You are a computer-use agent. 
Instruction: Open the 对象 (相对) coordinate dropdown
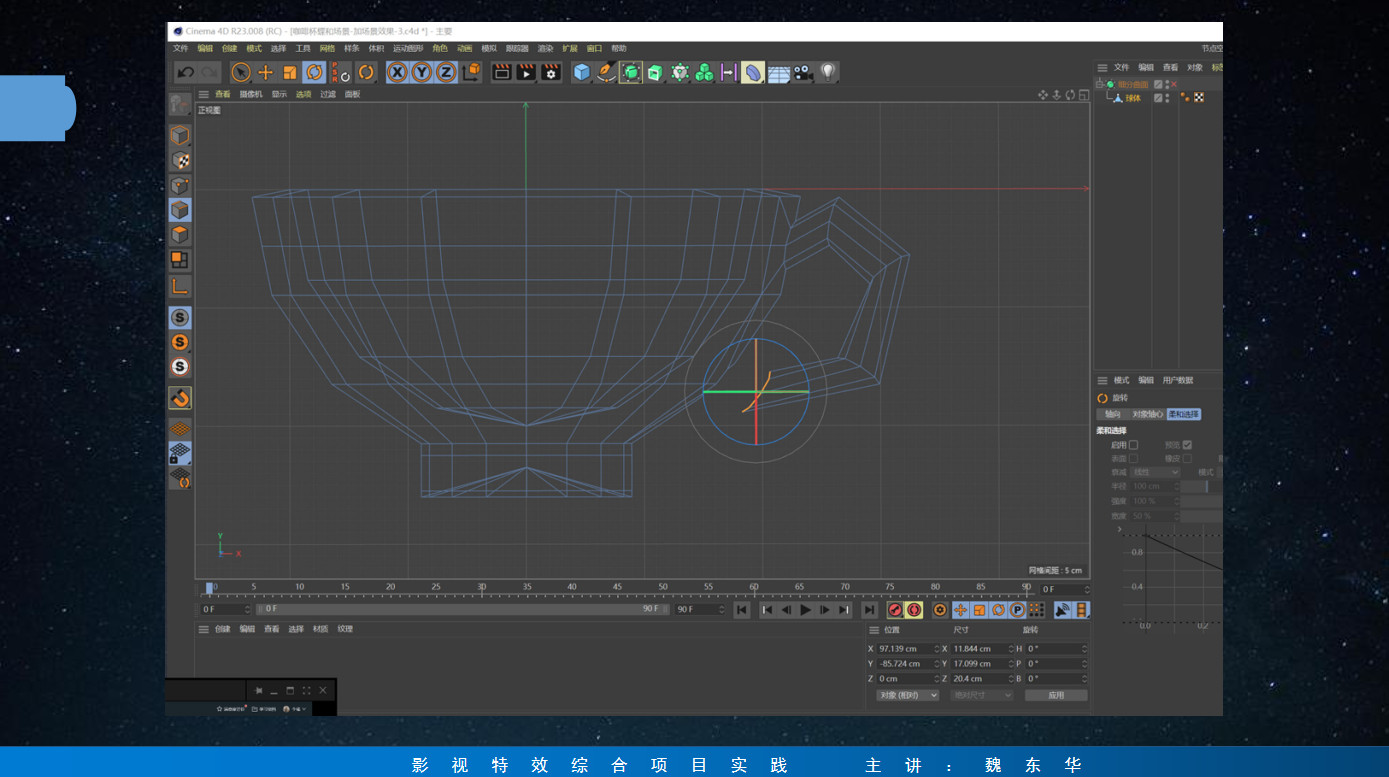(x=907, y=695)
